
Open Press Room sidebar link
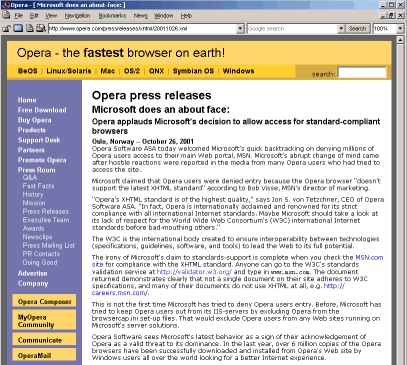click(37, 170)
